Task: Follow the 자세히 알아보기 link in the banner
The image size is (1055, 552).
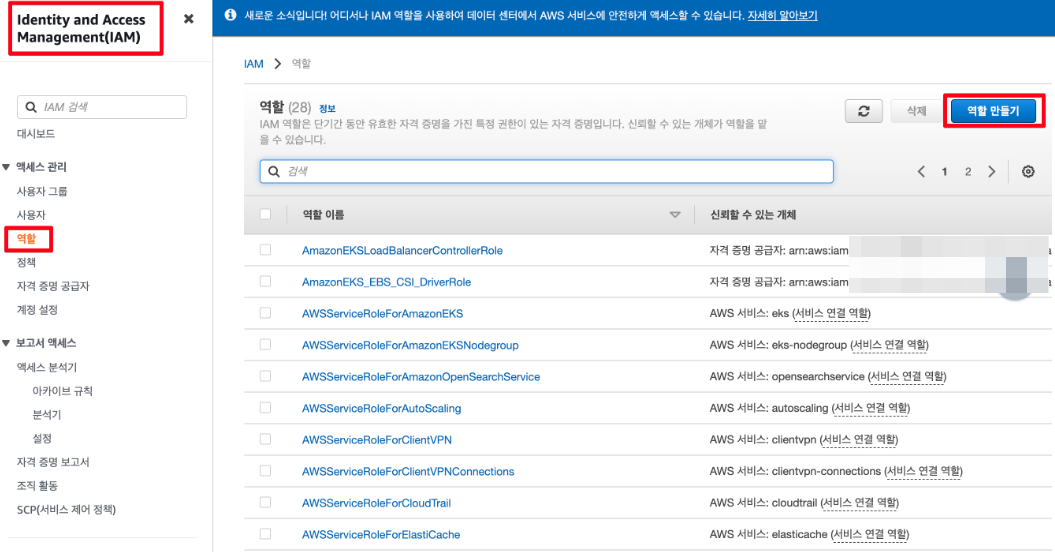Action: click(783, 15)
